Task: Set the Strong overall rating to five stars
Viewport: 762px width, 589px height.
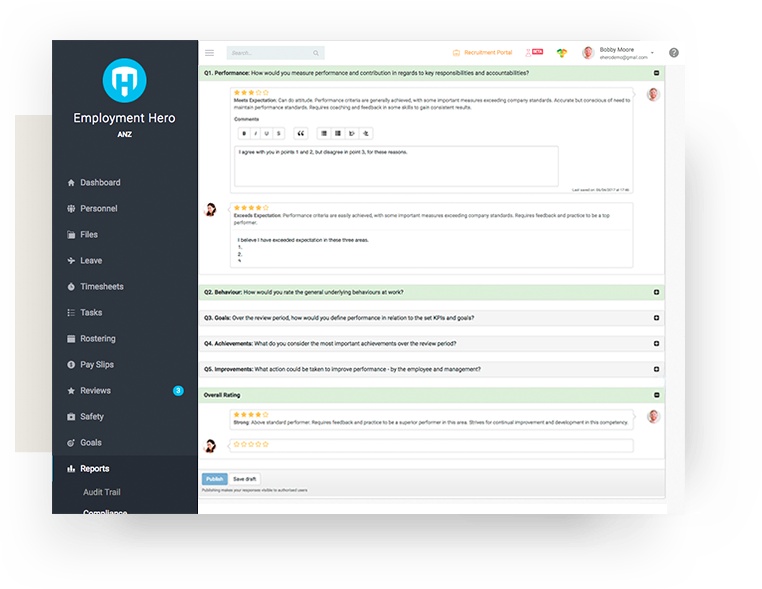Action: (266, 415)
